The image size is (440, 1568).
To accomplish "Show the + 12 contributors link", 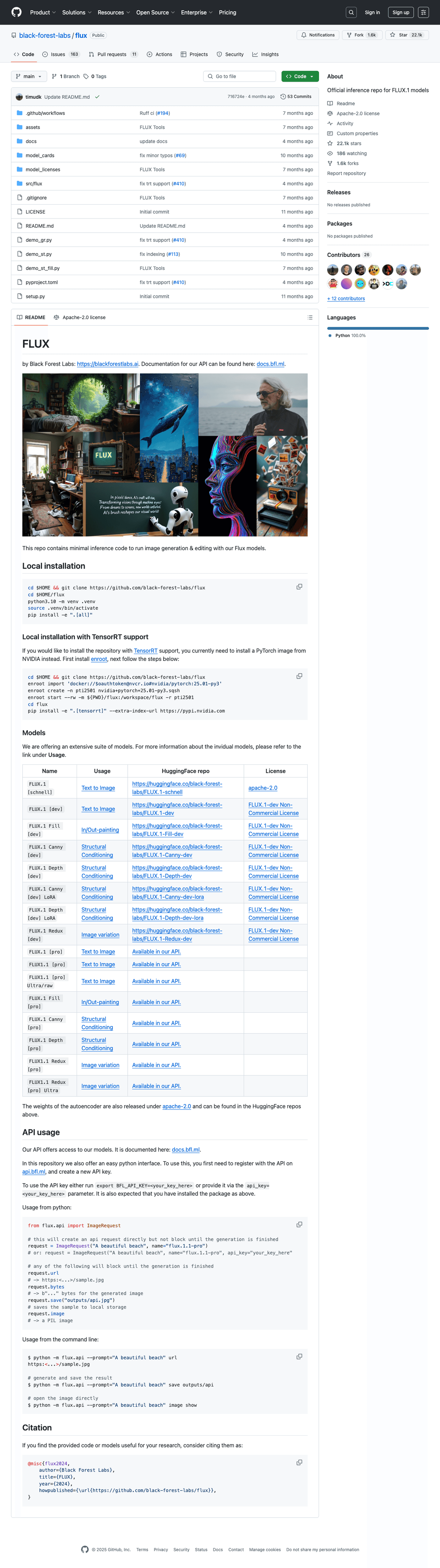I will click(346, 298).
